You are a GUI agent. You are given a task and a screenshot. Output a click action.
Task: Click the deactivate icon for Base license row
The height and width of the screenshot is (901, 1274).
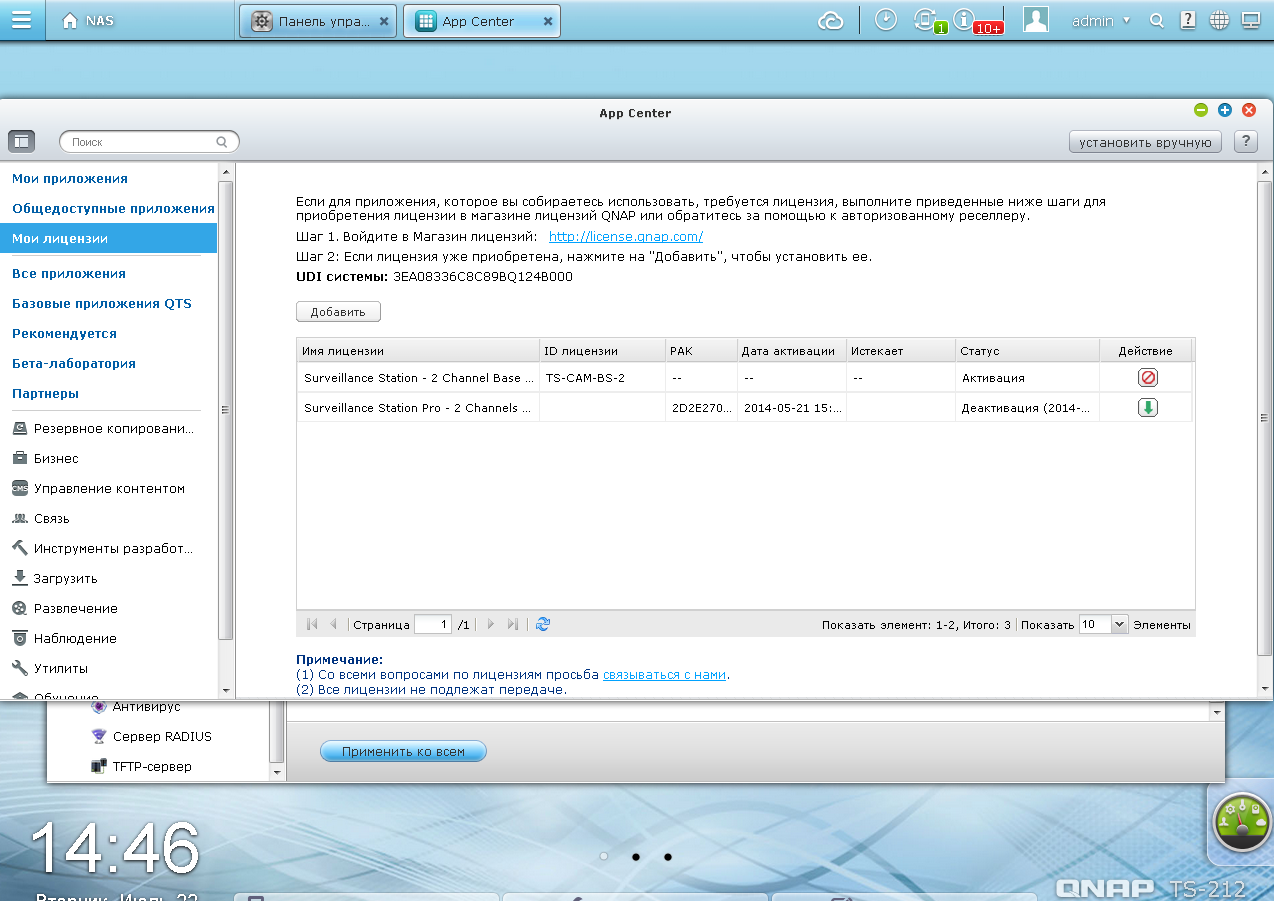[x=1147, y=378]
